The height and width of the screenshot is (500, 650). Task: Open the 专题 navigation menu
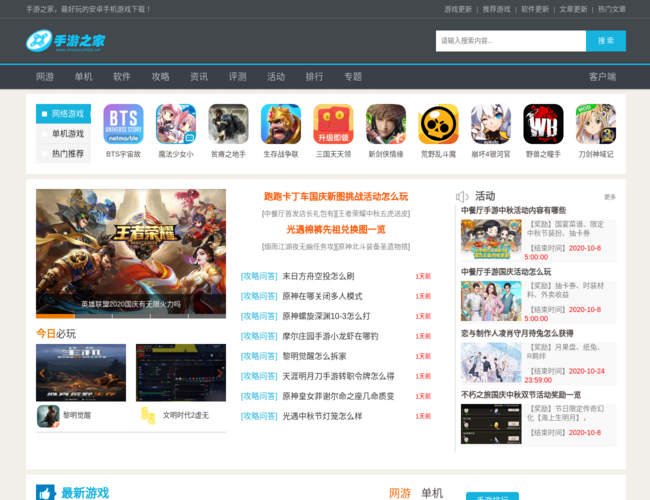[x=353, y=77]
